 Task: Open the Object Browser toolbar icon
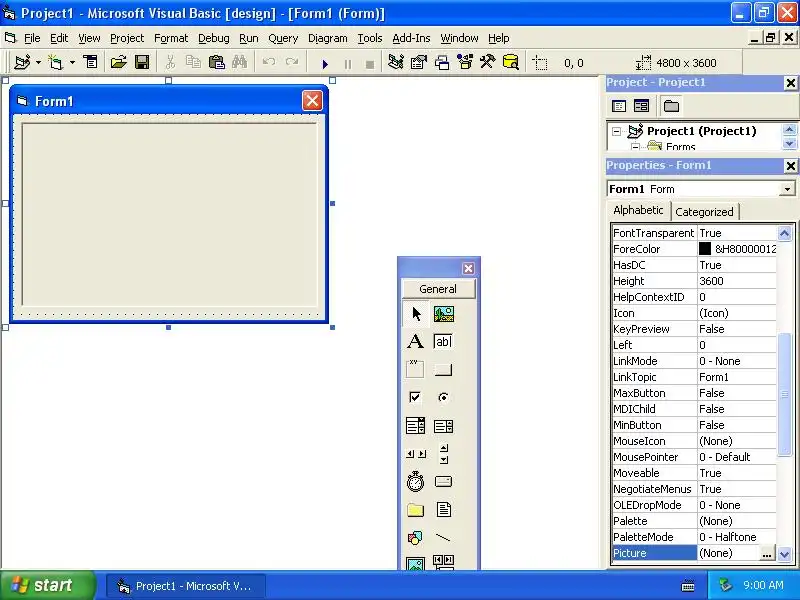click(465, 63)
